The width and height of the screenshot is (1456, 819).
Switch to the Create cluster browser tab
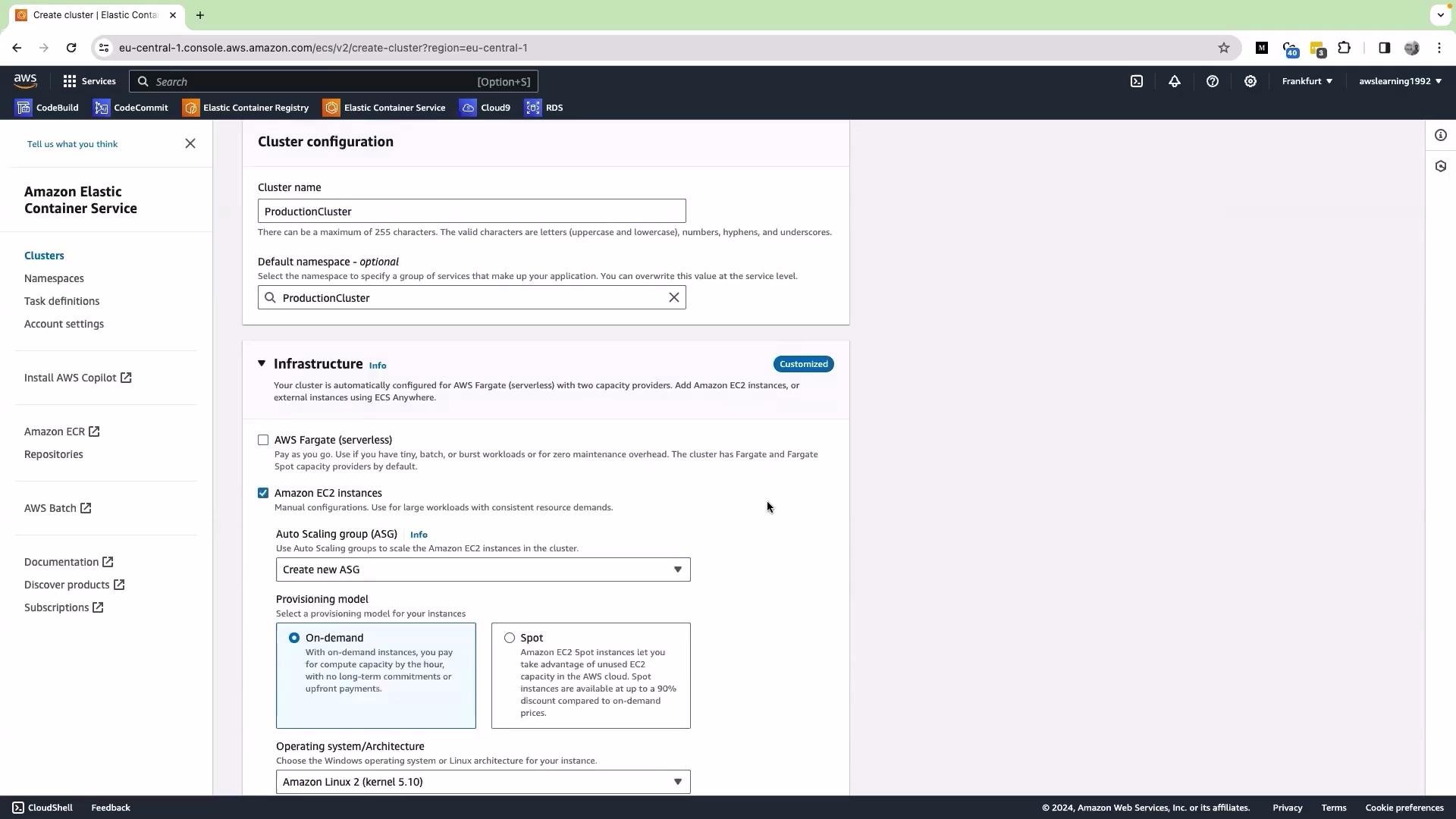tap(96, 15)
